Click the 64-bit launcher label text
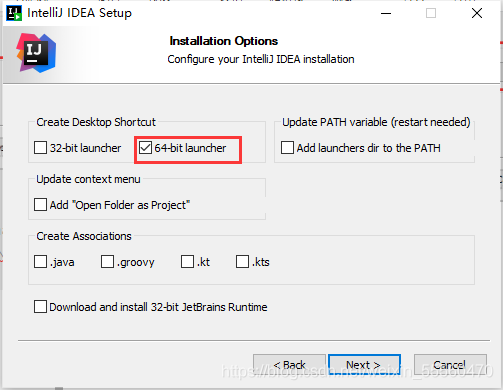503x390 pixels. tap(190, 148)
